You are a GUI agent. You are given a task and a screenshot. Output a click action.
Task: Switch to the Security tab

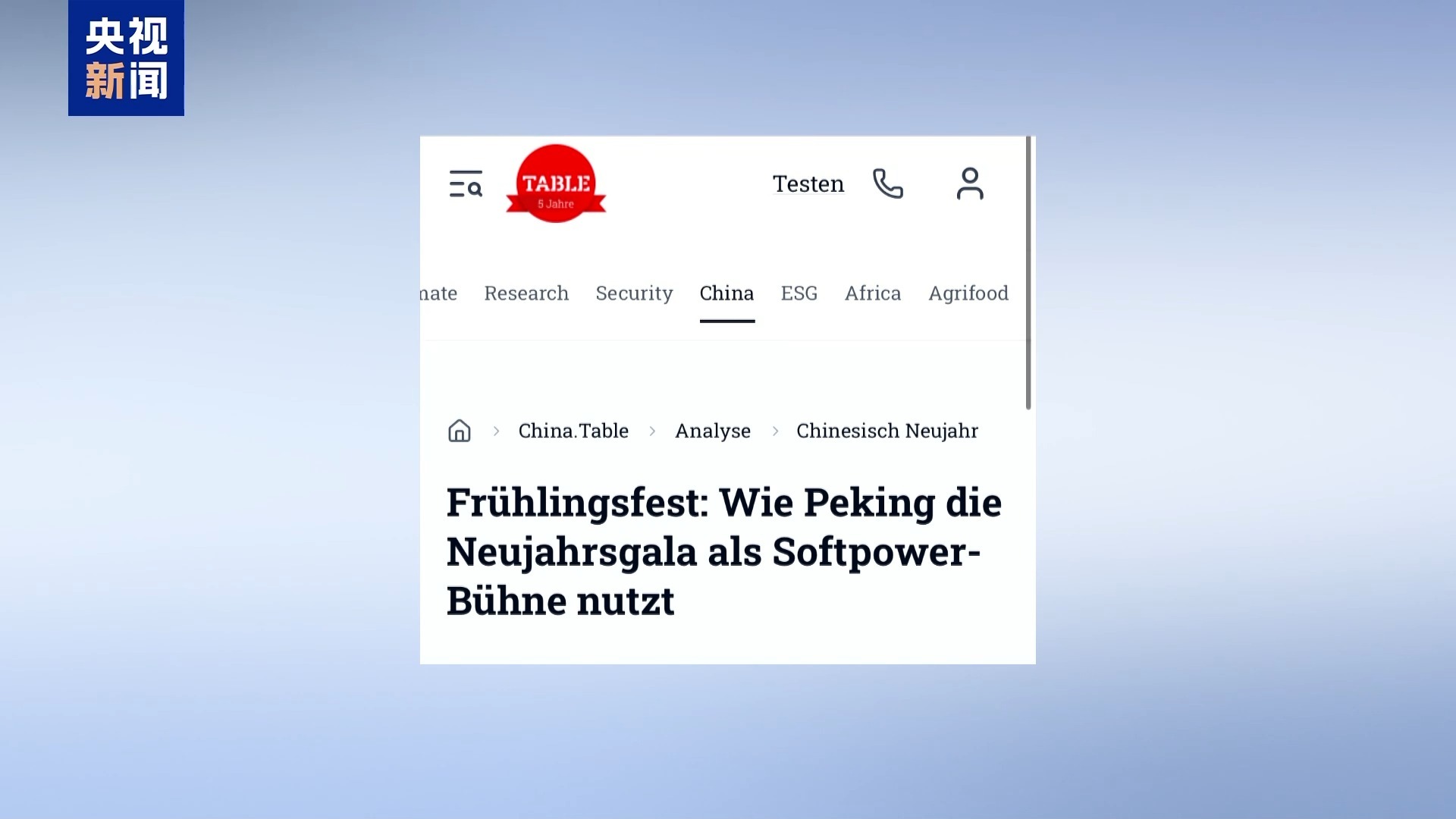(634, 293)
